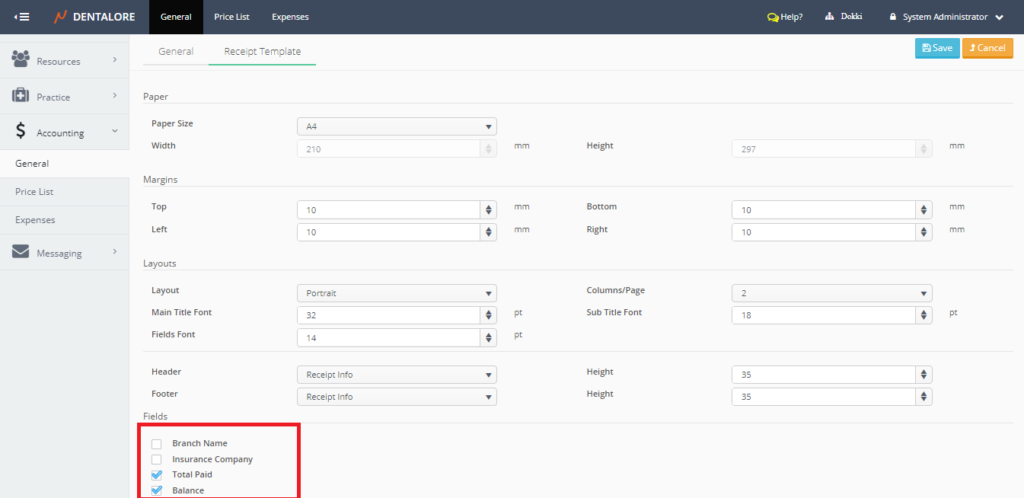
Task: Open the Columns/Page dropdown
Action: pyautogui.click(x=831, y=293)
